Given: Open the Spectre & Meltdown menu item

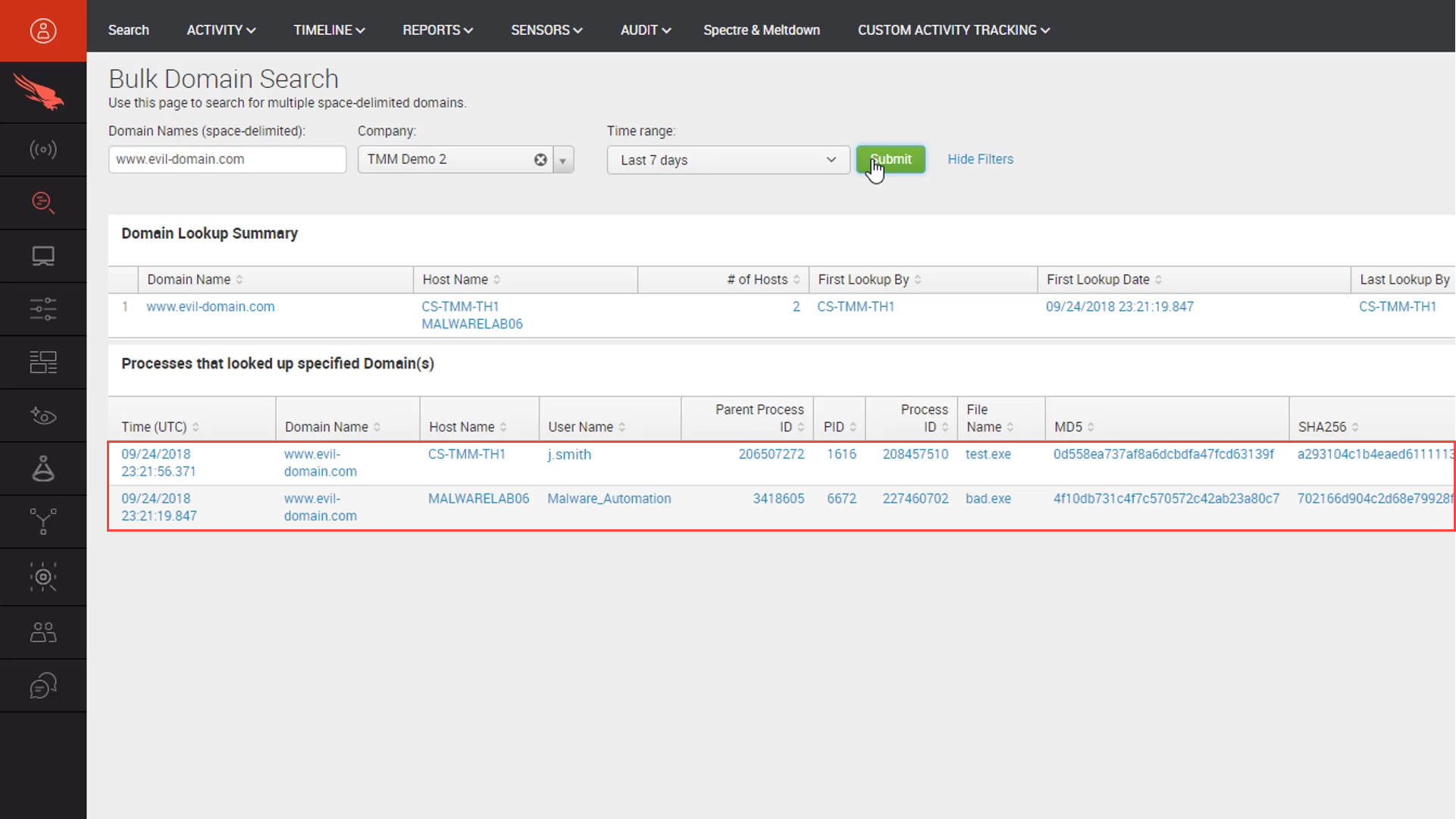Looking at the screenshot, I should click(762, 30).
